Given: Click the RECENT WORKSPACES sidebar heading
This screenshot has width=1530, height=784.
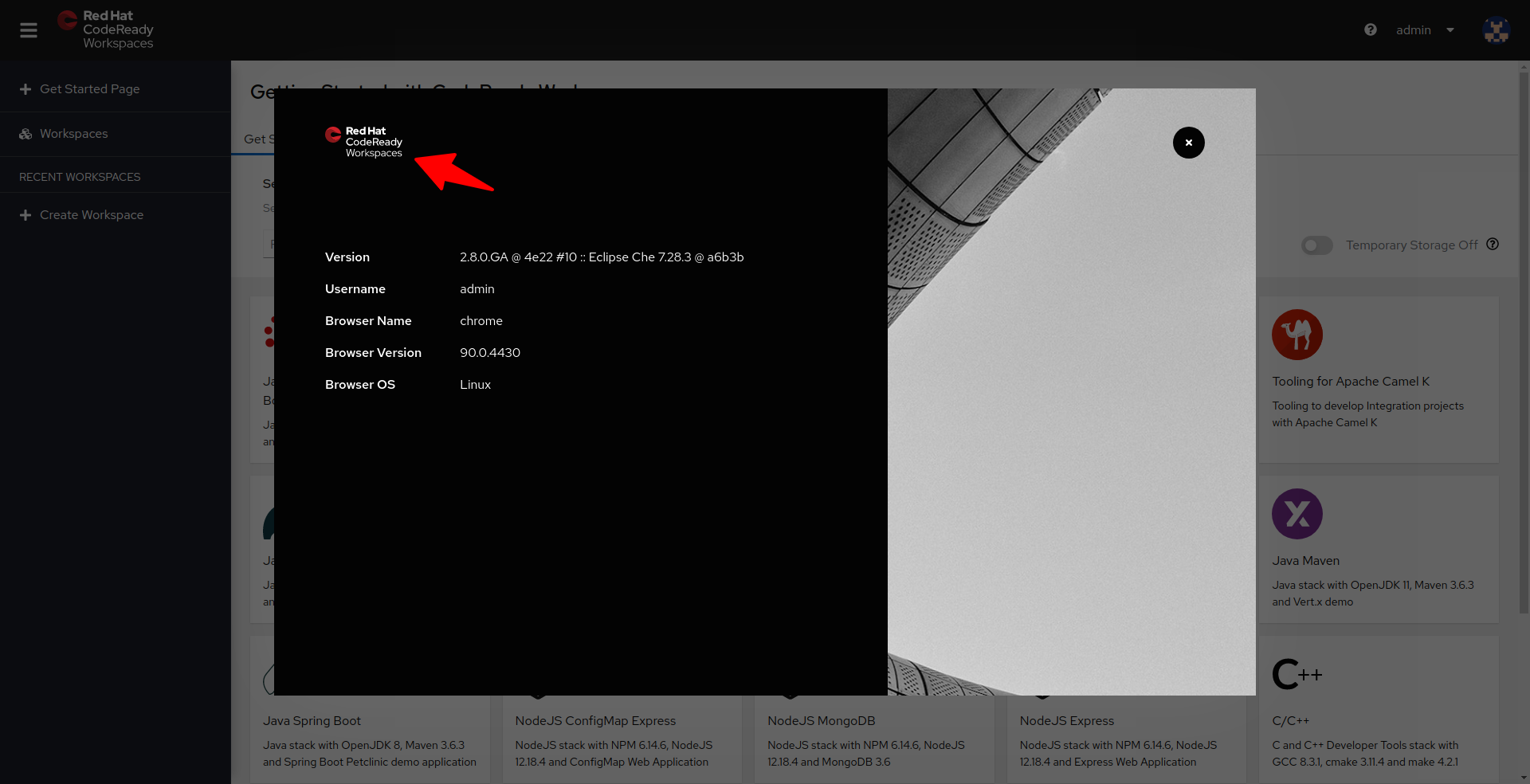Looking at the screenshot, I should (80, 177).
